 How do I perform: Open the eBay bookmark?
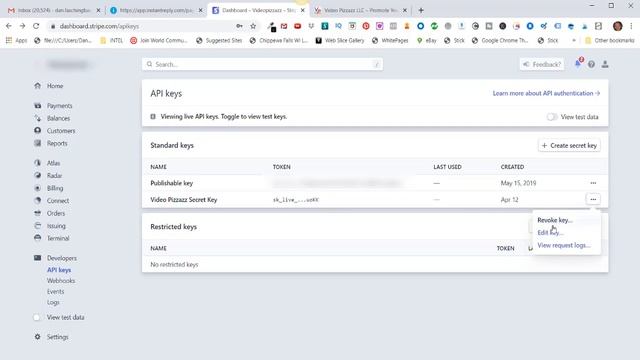coord(427,40)
